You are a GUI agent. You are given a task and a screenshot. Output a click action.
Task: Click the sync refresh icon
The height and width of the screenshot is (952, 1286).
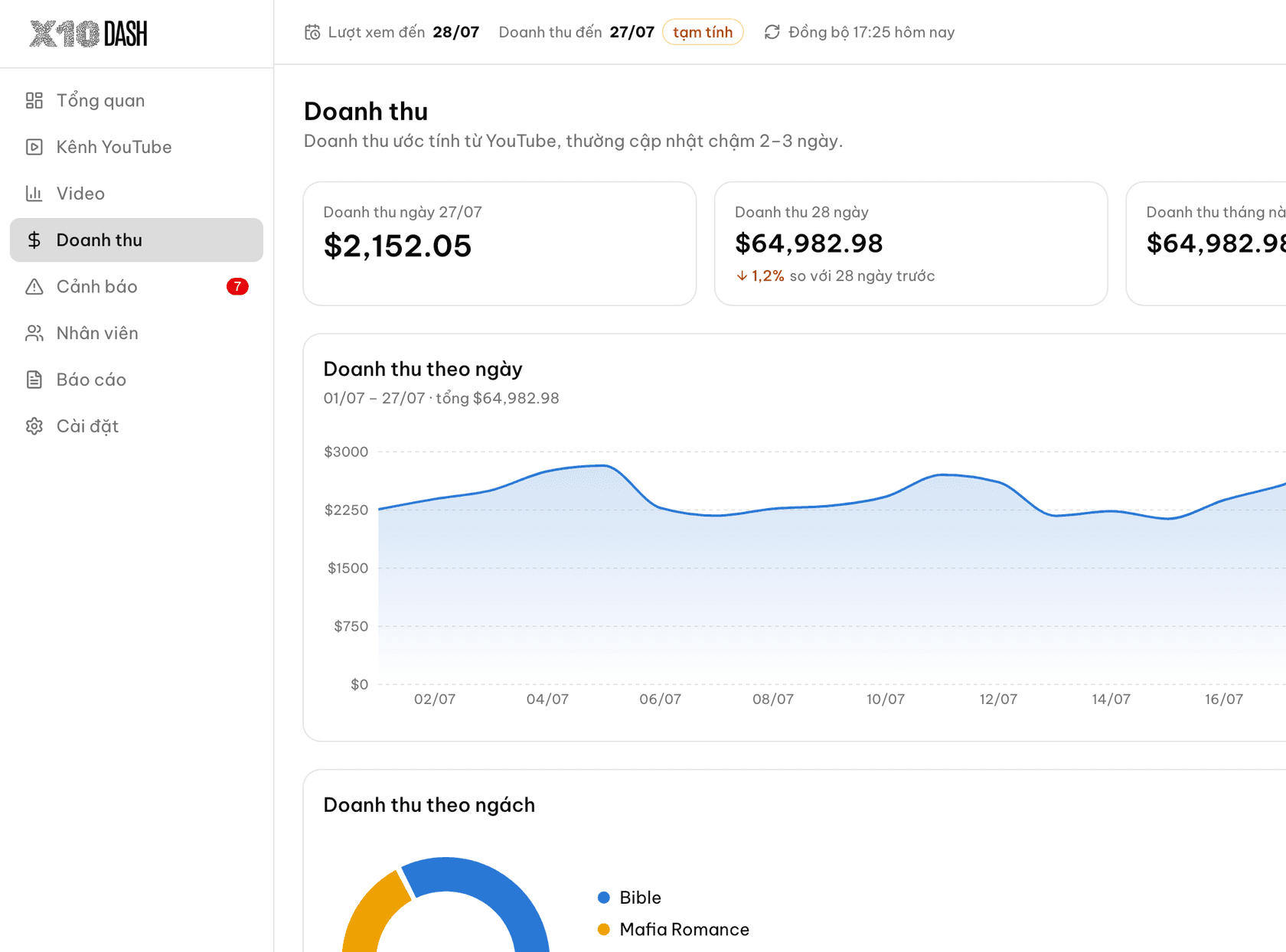(x=772, y=32)
